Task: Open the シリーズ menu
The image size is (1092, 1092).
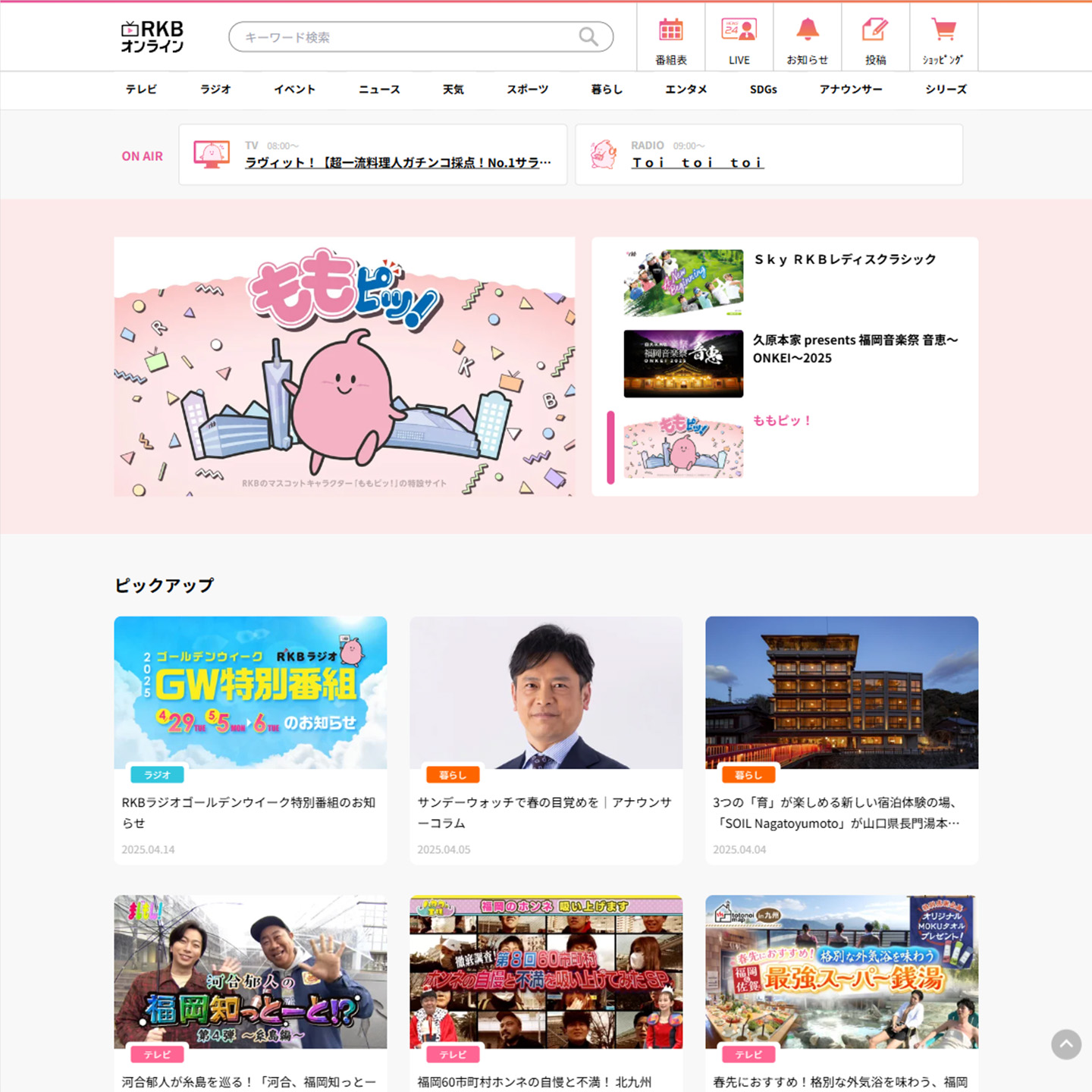Action: click(x=946, y=89)
